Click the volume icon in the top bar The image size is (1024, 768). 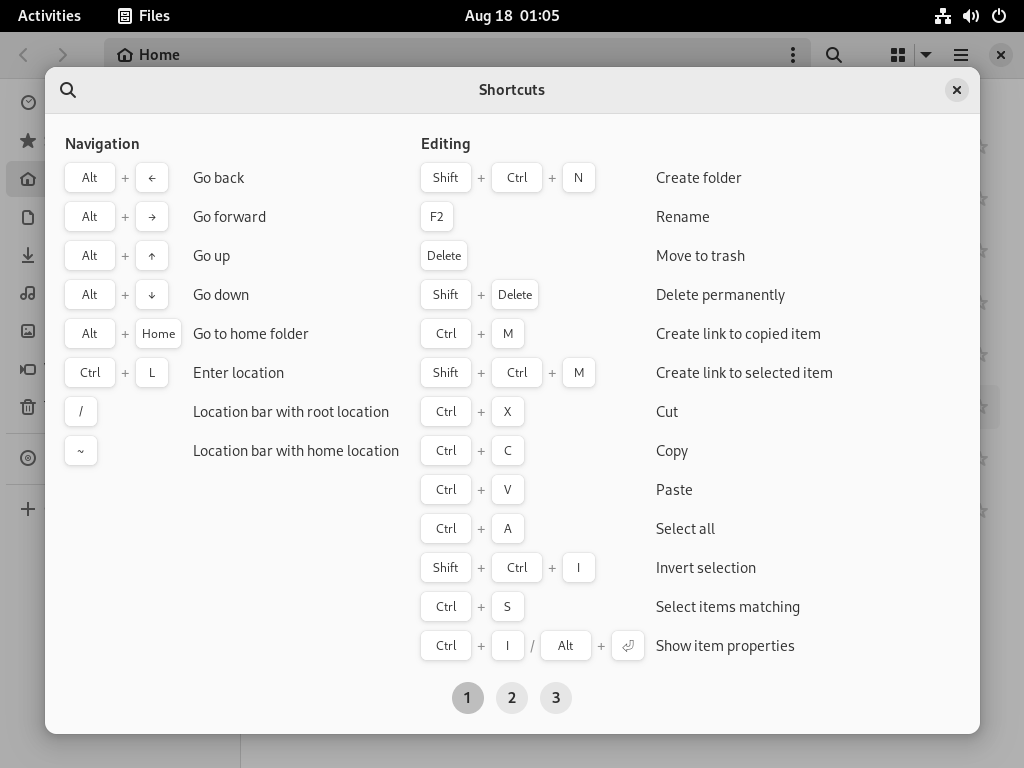971,16
